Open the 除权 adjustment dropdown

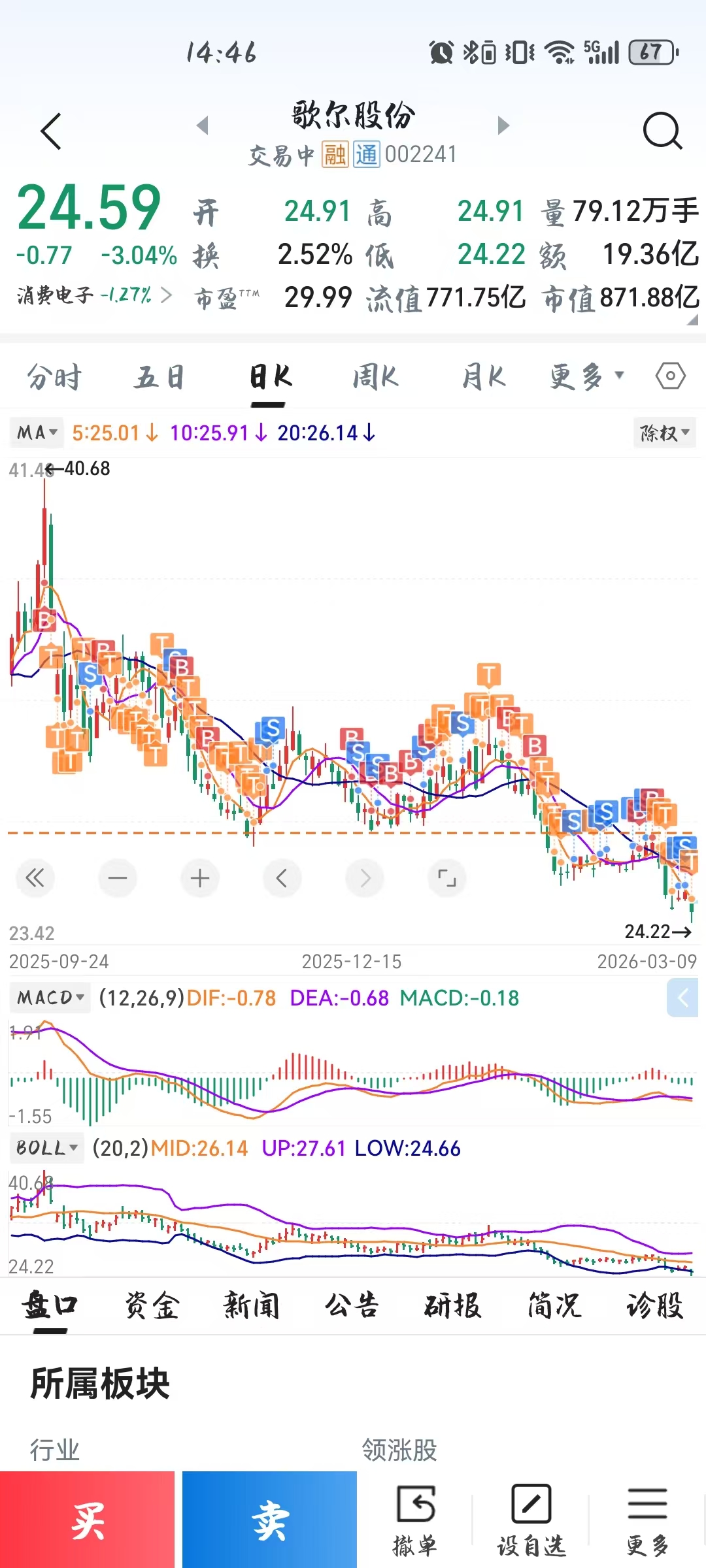pyautogui.click(x=665, y=433)
